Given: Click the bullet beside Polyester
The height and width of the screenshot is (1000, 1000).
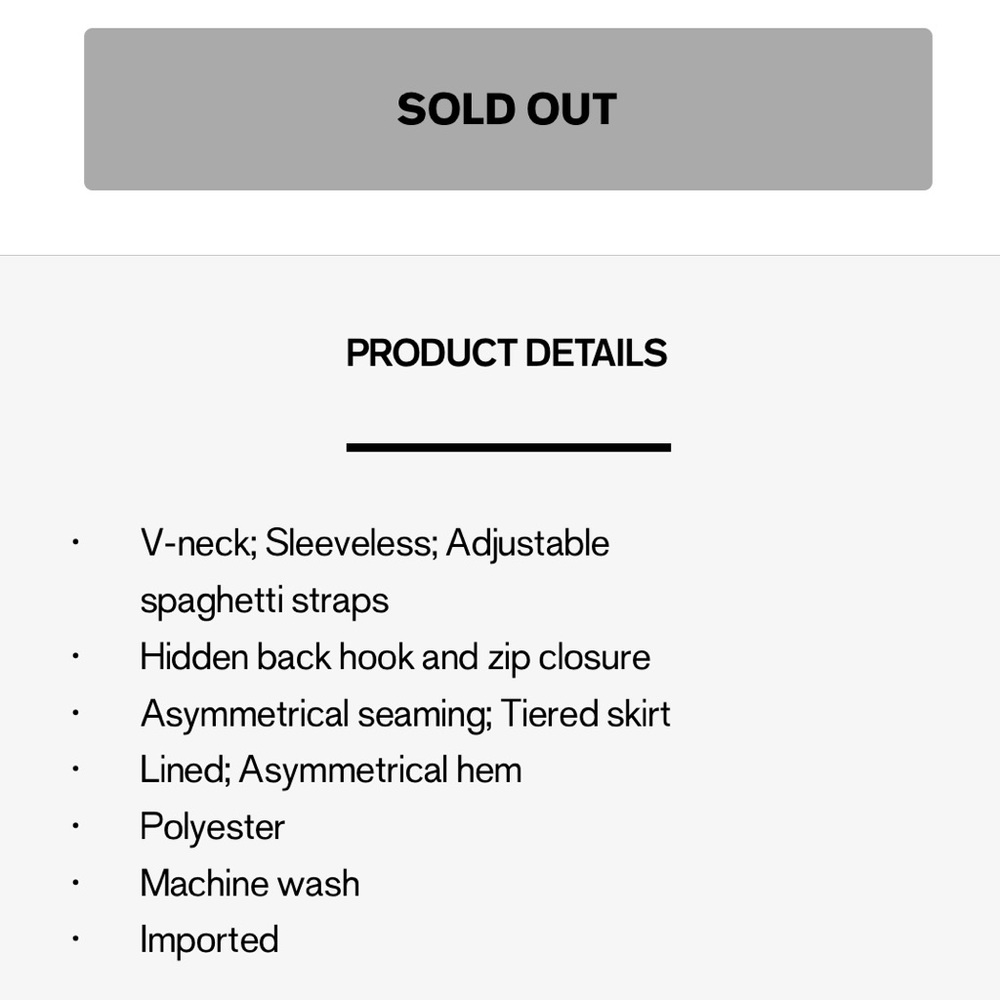Looking at the screenshot, I should [75, 826].
